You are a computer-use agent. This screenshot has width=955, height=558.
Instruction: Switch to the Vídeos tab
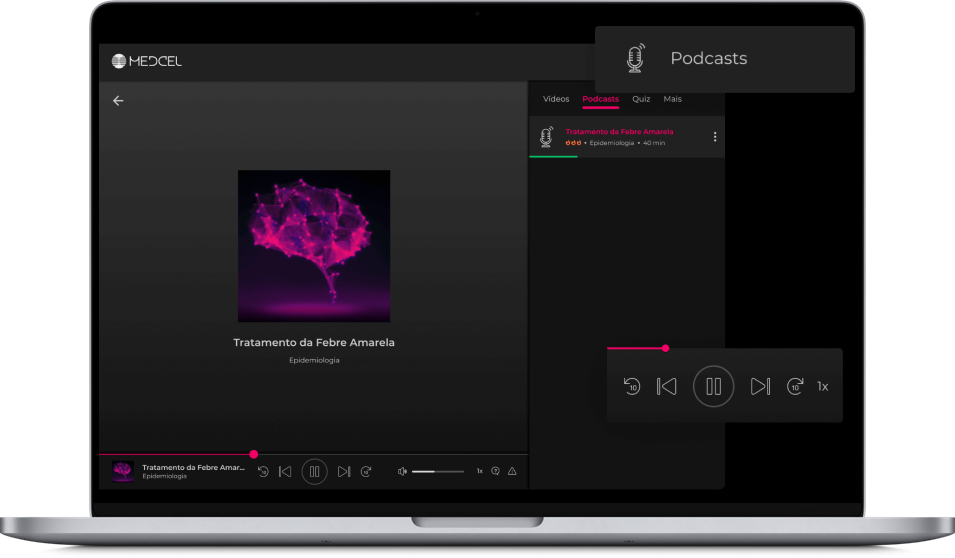click(x=556, y=99)
